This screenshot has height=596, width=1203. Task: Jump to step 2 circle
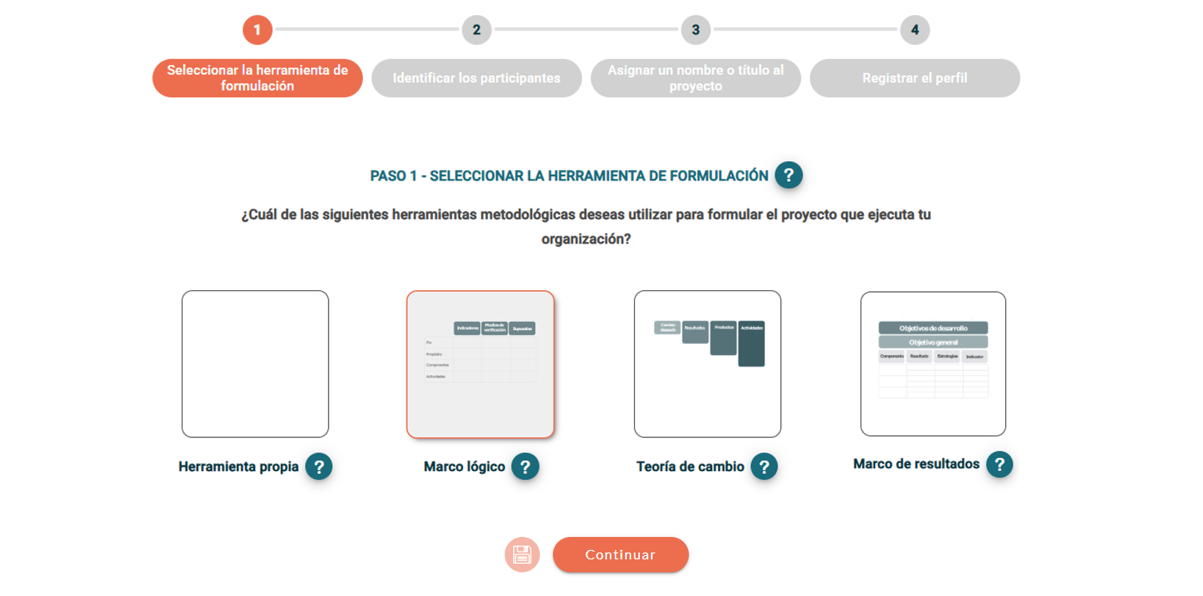476,30
